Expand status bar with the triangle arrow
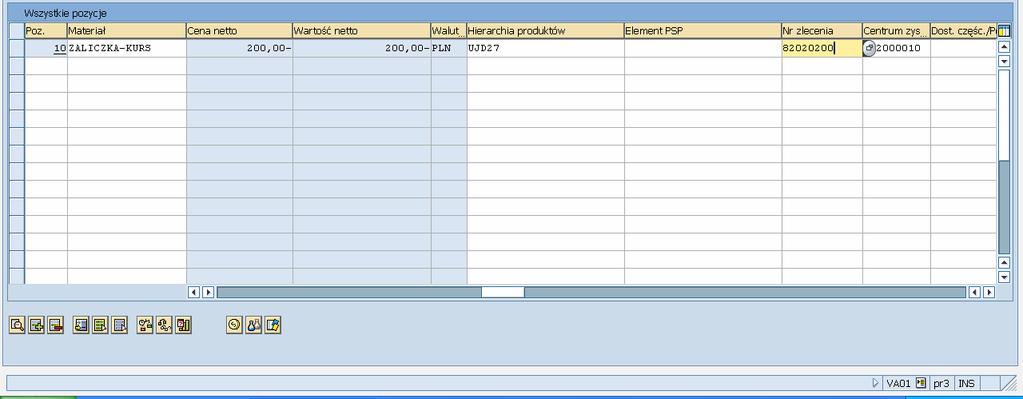Screen dimensions: 1023x399 pos(876,383)
